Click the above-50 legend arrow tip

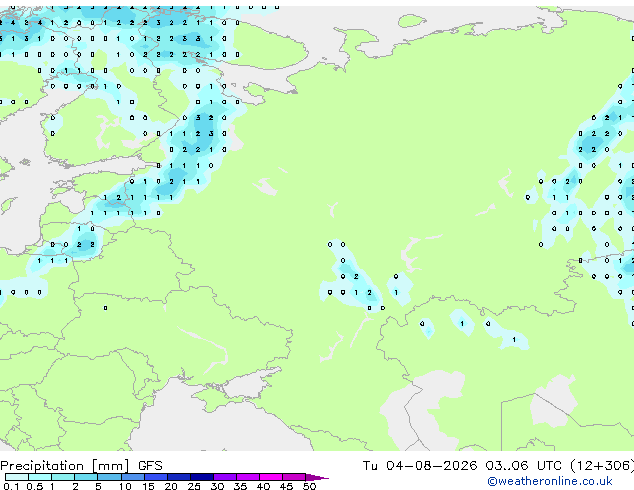tap(317, 477)
